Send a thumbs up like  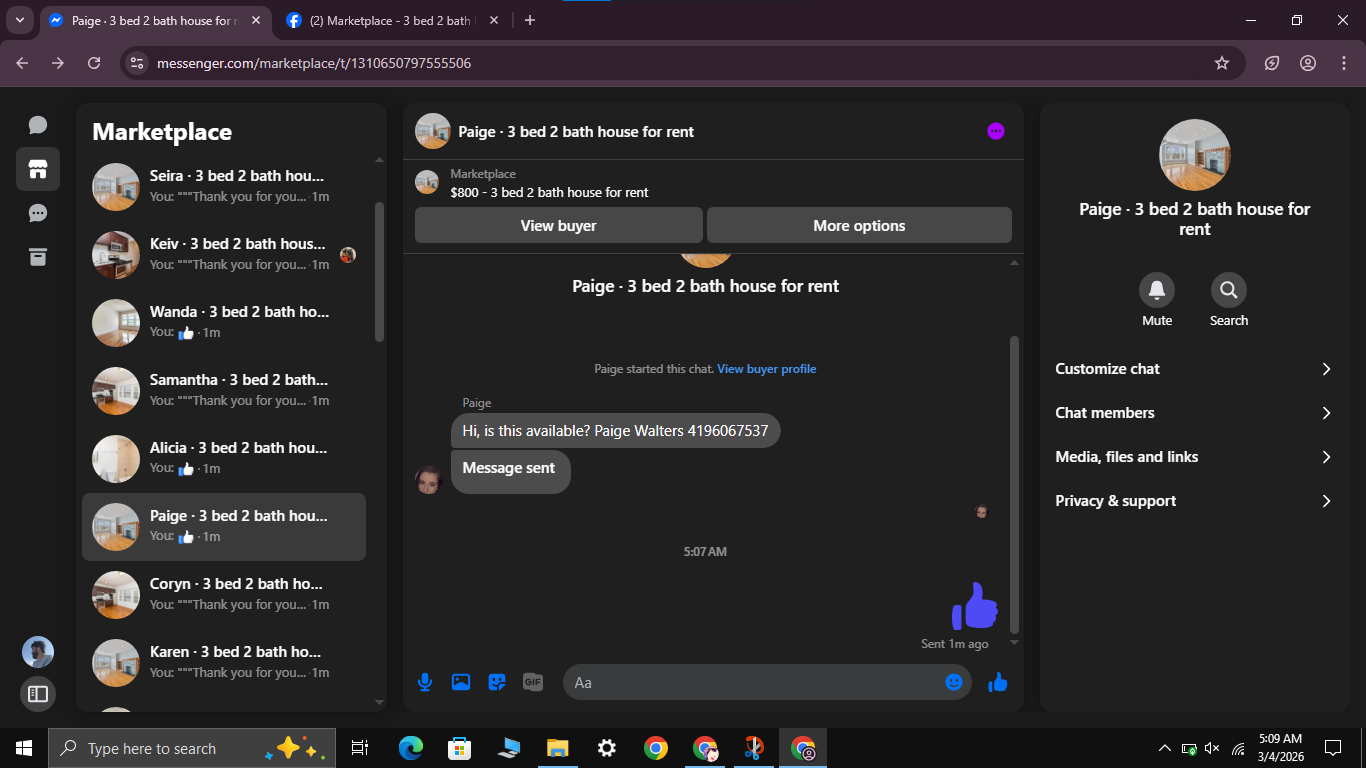tap(998, 682)
